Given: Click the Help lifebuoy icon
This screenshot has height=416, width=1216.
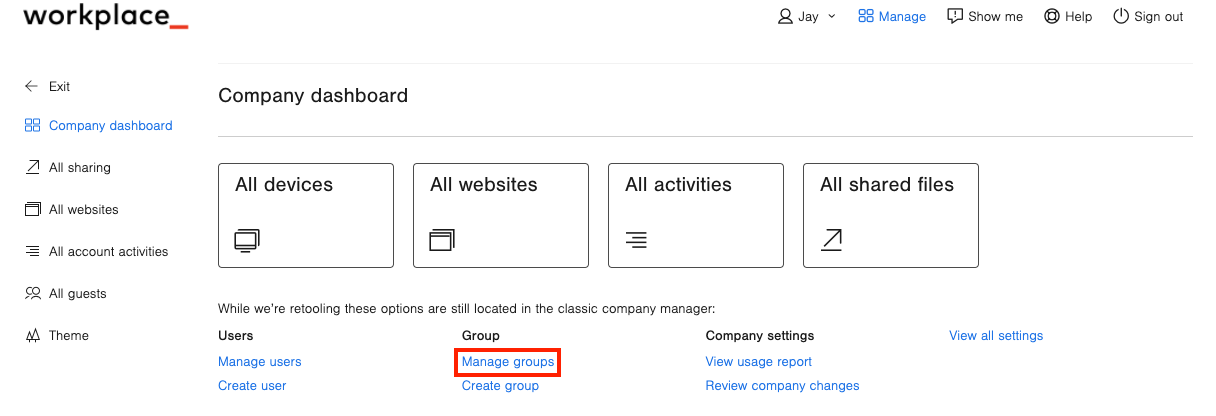Looking at the screenshot, I should click(x=1051, y=16).
